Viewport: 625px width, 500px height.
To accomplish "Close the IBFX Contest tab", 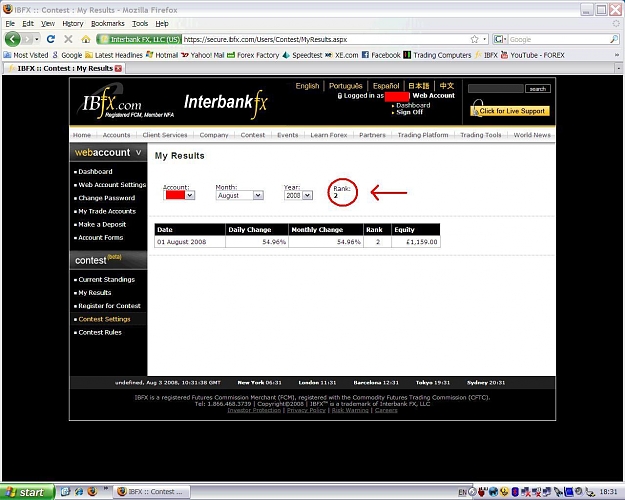I will [118, 69].
